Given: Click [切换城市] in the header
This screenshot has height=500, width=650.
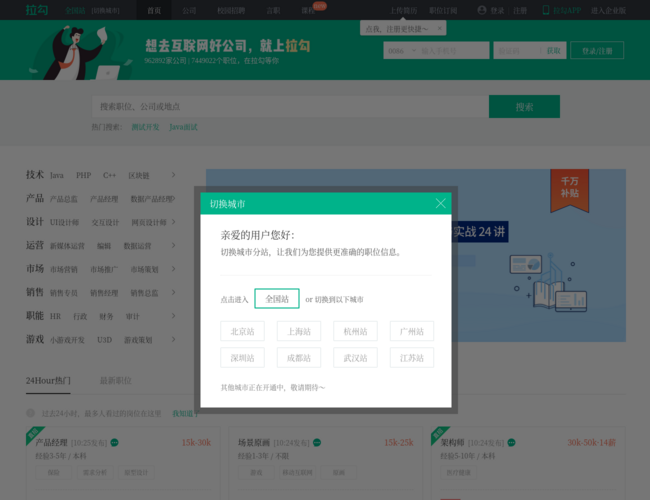Looking at the screenshot, I should 105,10.
